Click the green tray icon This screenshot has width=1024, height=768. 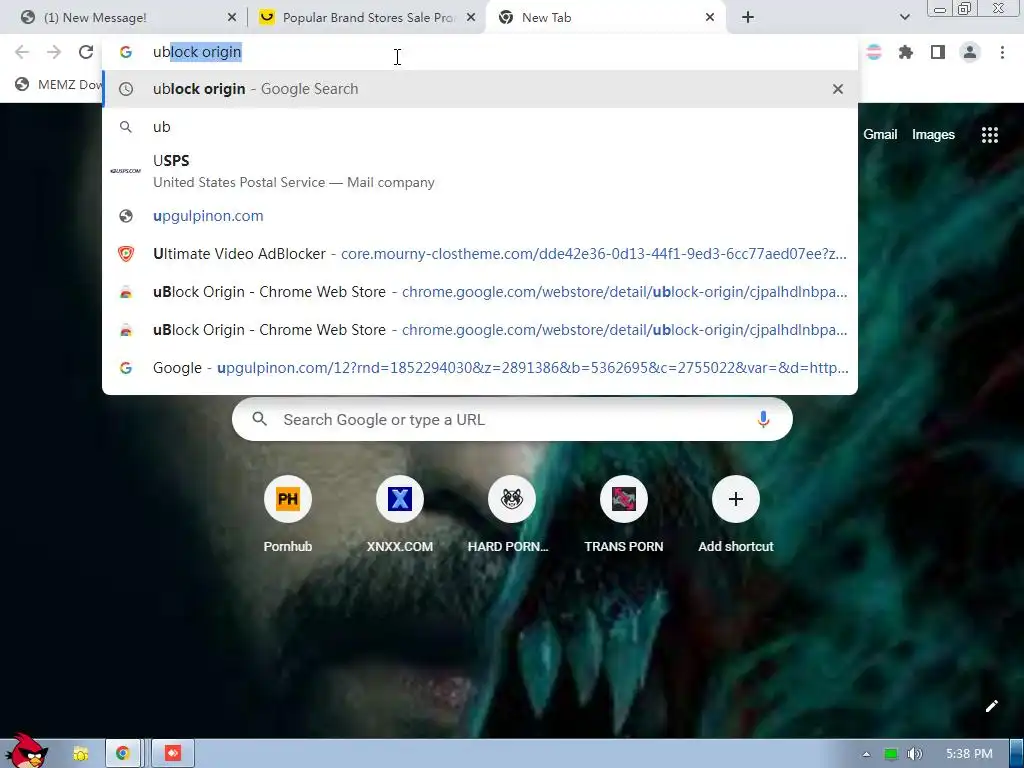890,754
